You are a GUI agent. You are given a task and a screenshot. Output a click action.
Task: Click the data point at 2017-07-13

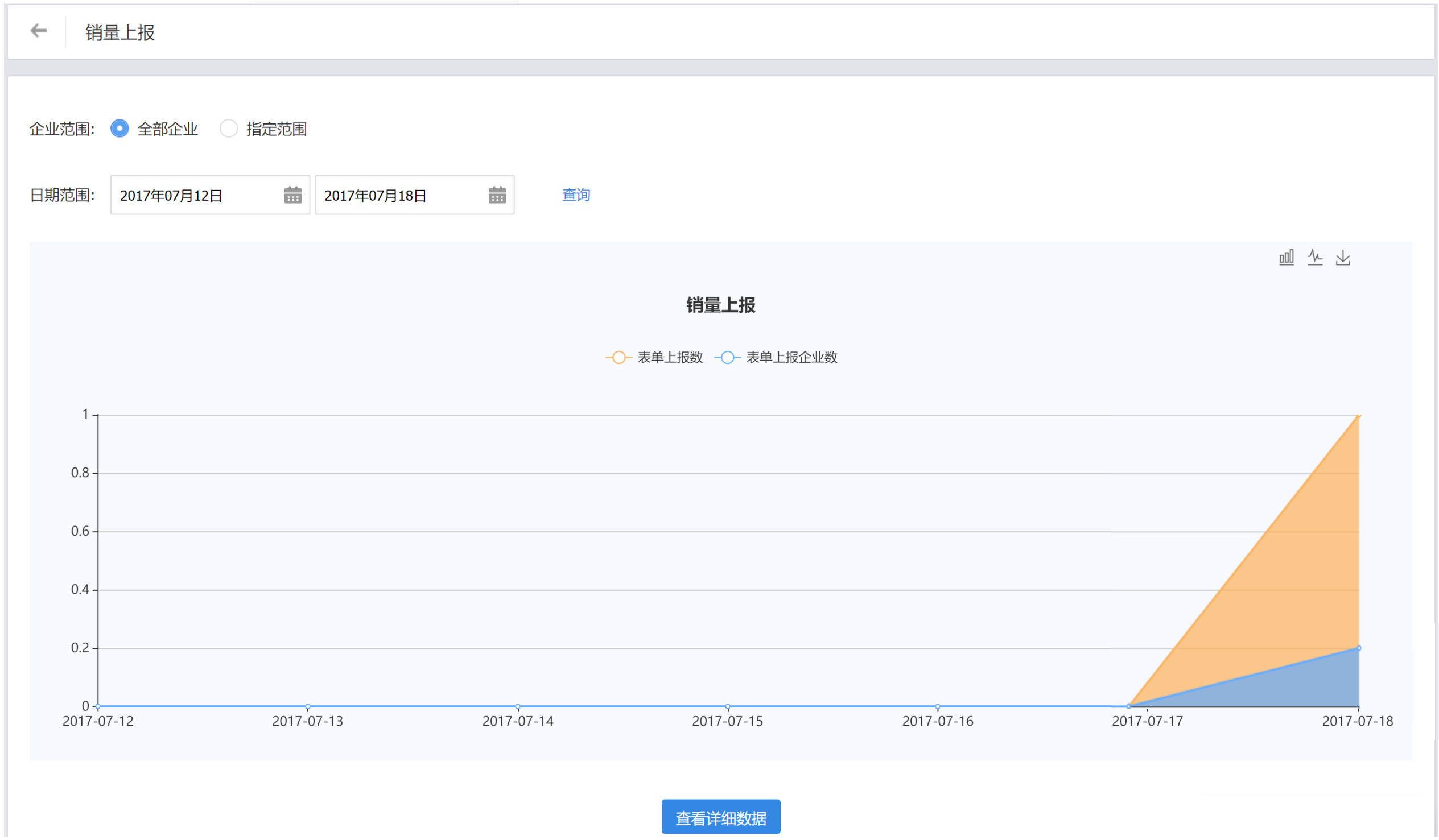[x=308, y=707]
